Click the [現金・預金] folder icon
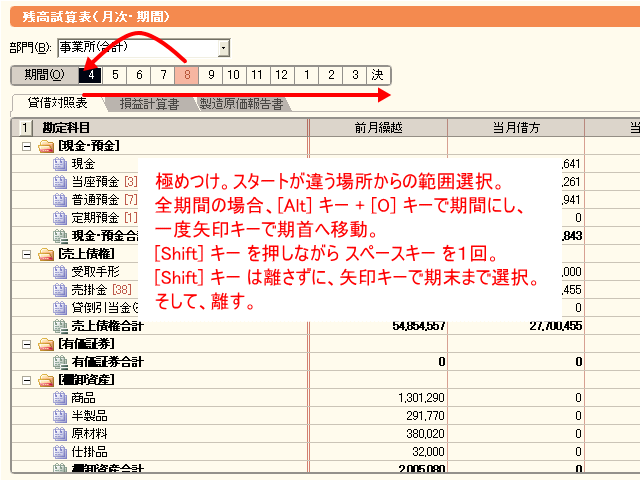 tap(45, 146)
